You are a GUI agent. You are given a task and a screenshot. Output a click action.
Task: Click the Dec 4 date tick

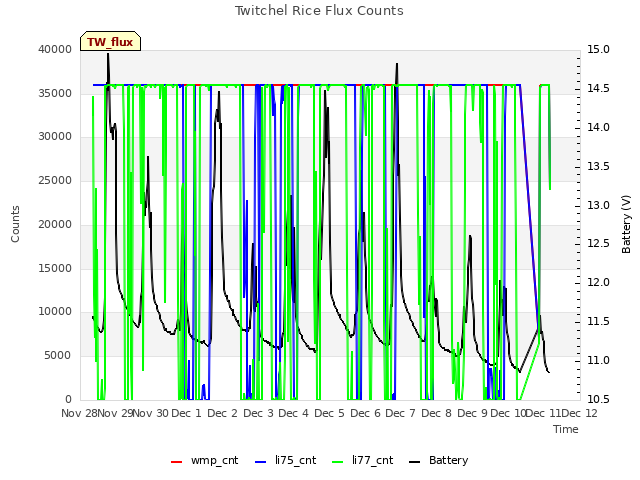293,413
